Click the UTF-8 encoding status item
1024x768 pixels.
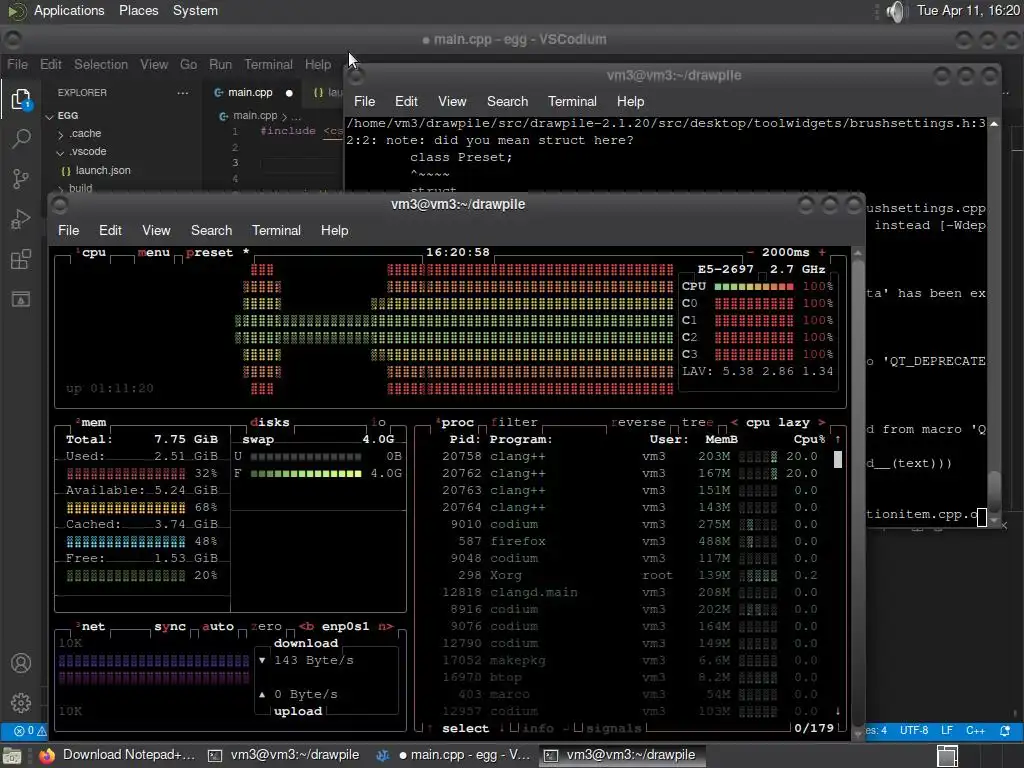[914, 731]
